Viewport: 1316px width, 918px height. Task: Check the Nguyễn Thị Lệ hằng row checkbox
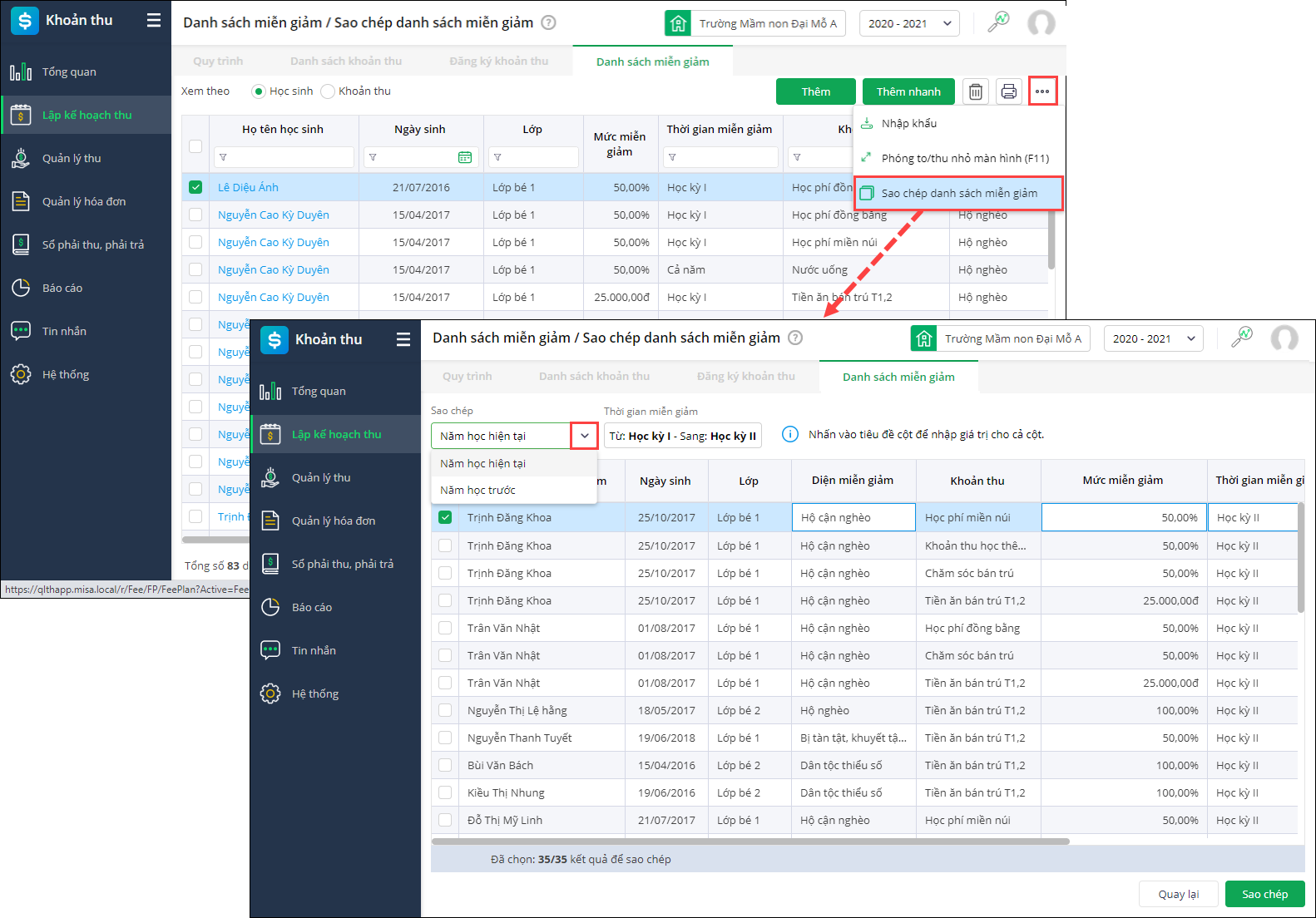pyautogui.click(x=445, y=710)
